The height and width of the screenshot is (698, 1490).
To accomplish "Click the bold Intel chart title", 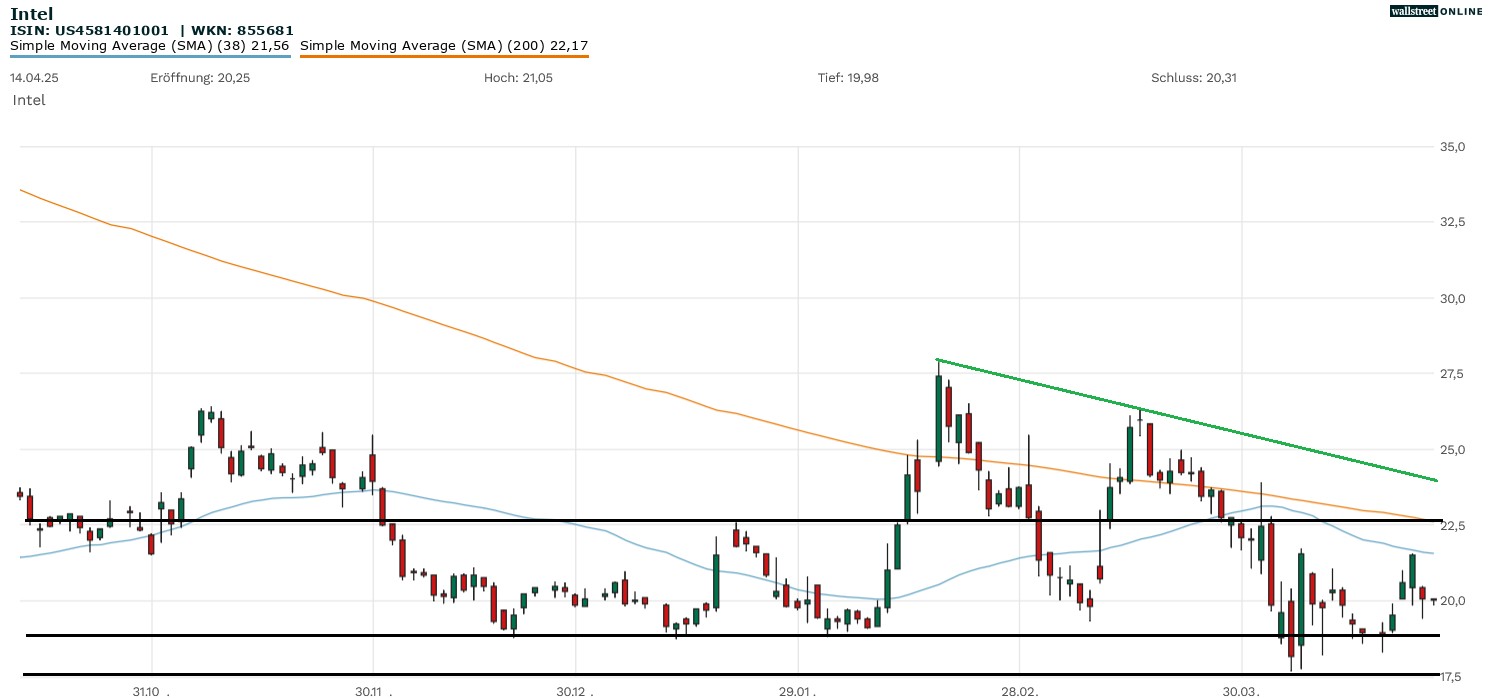I will [x=30, y=13].
